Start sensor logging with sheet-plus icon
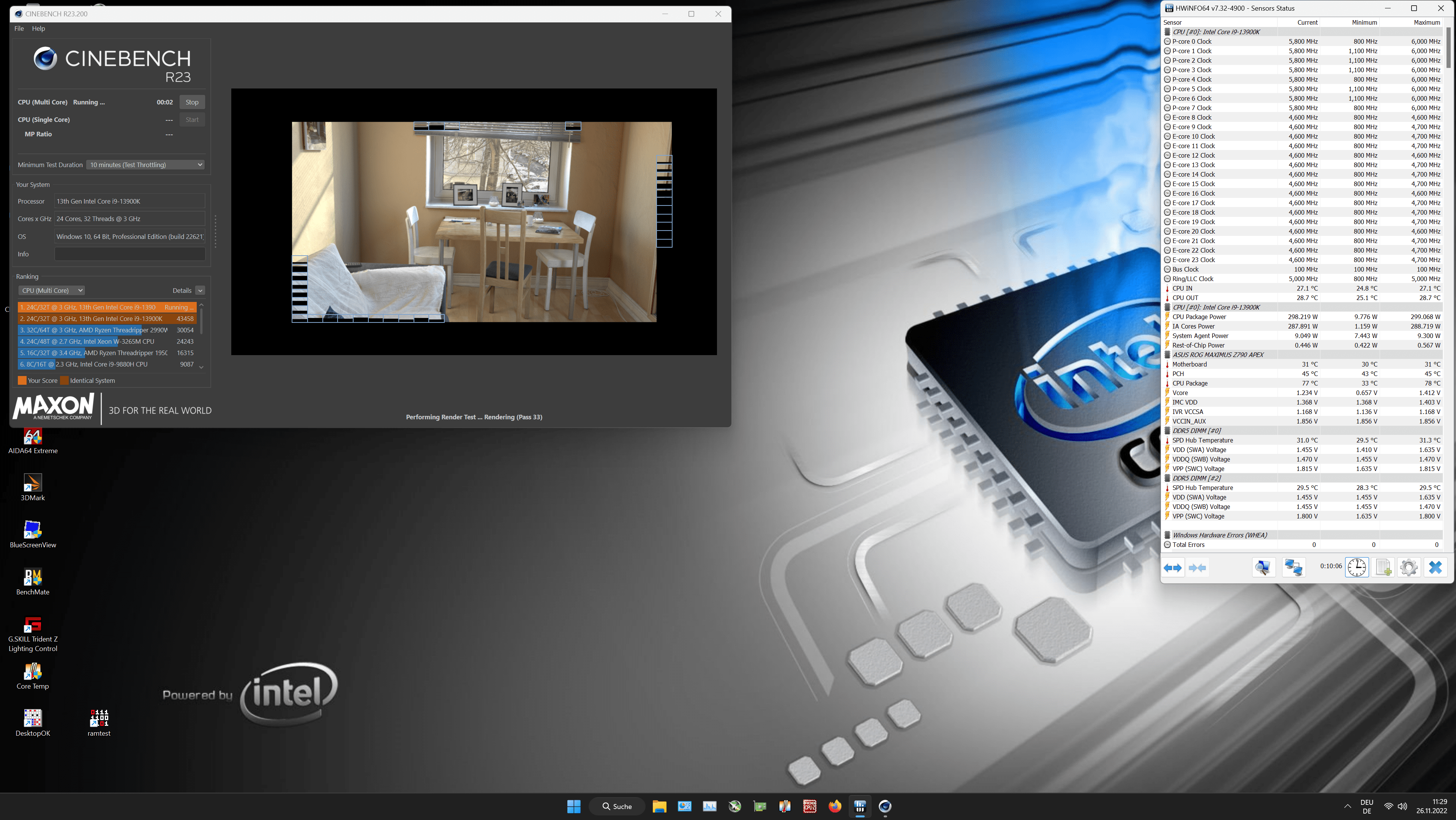Screen dimensions: 1456x820 click(1383, 567)
